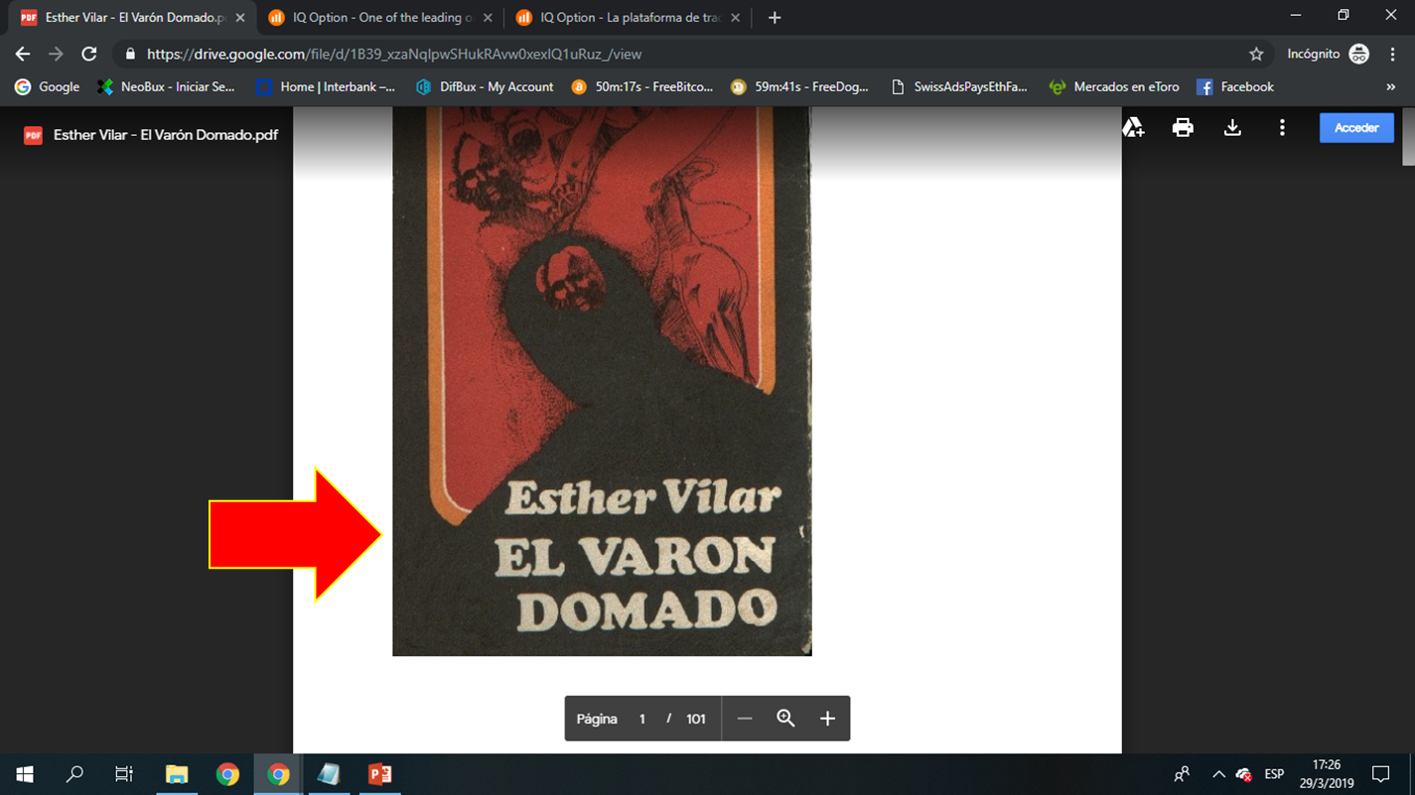Open File Explorer from the taskbar
The height and width of the screenshot is (795, 1415).
coord(176,774)
